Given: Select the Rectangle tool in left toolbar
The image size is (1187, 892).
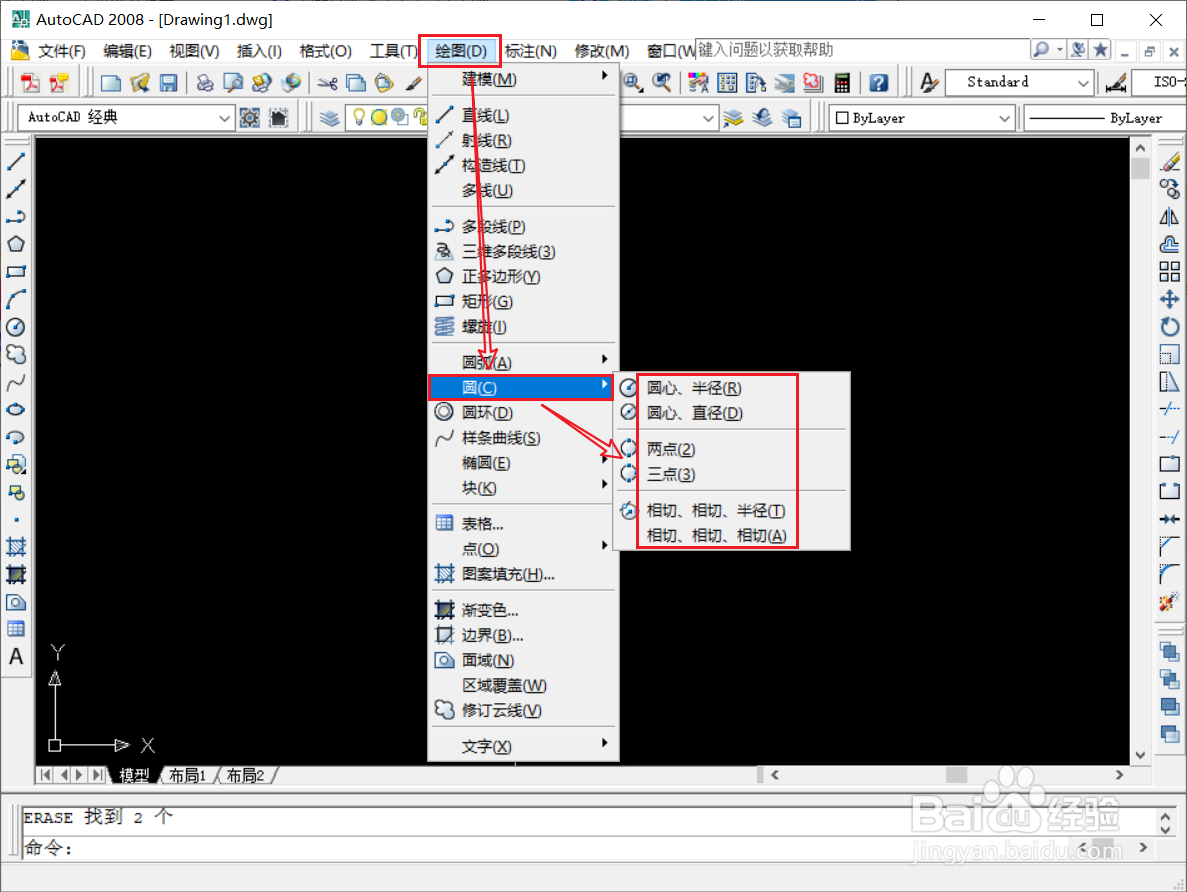Looking at the screenshot, I should pyautogui.click(x=16, y=272).
